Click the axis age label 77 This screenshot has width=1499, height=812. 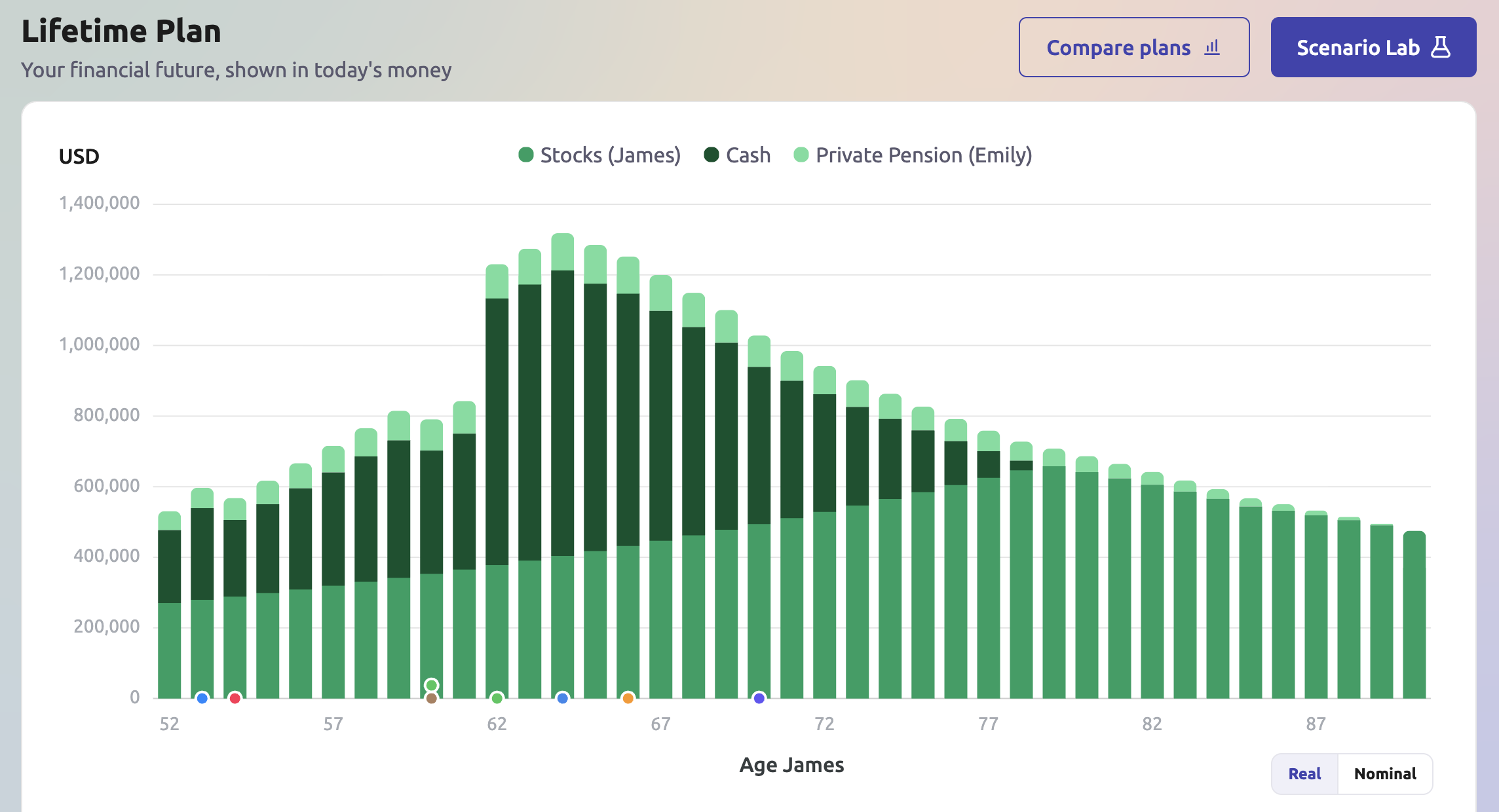click(988, 724)
